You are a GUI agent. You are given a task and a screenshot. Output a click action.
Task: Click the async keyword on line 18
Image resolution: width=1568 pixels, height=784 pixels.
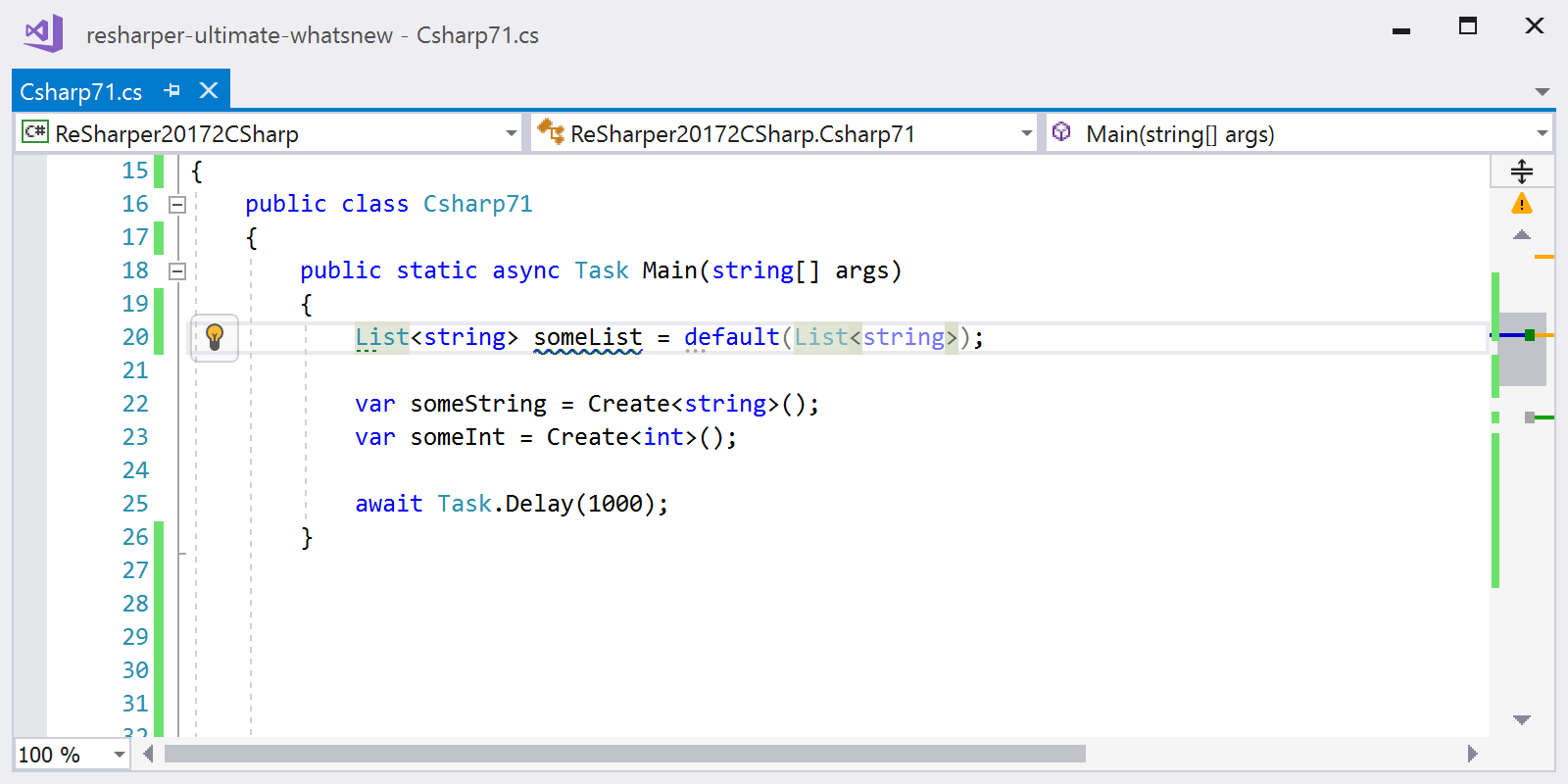click(526, 270)
